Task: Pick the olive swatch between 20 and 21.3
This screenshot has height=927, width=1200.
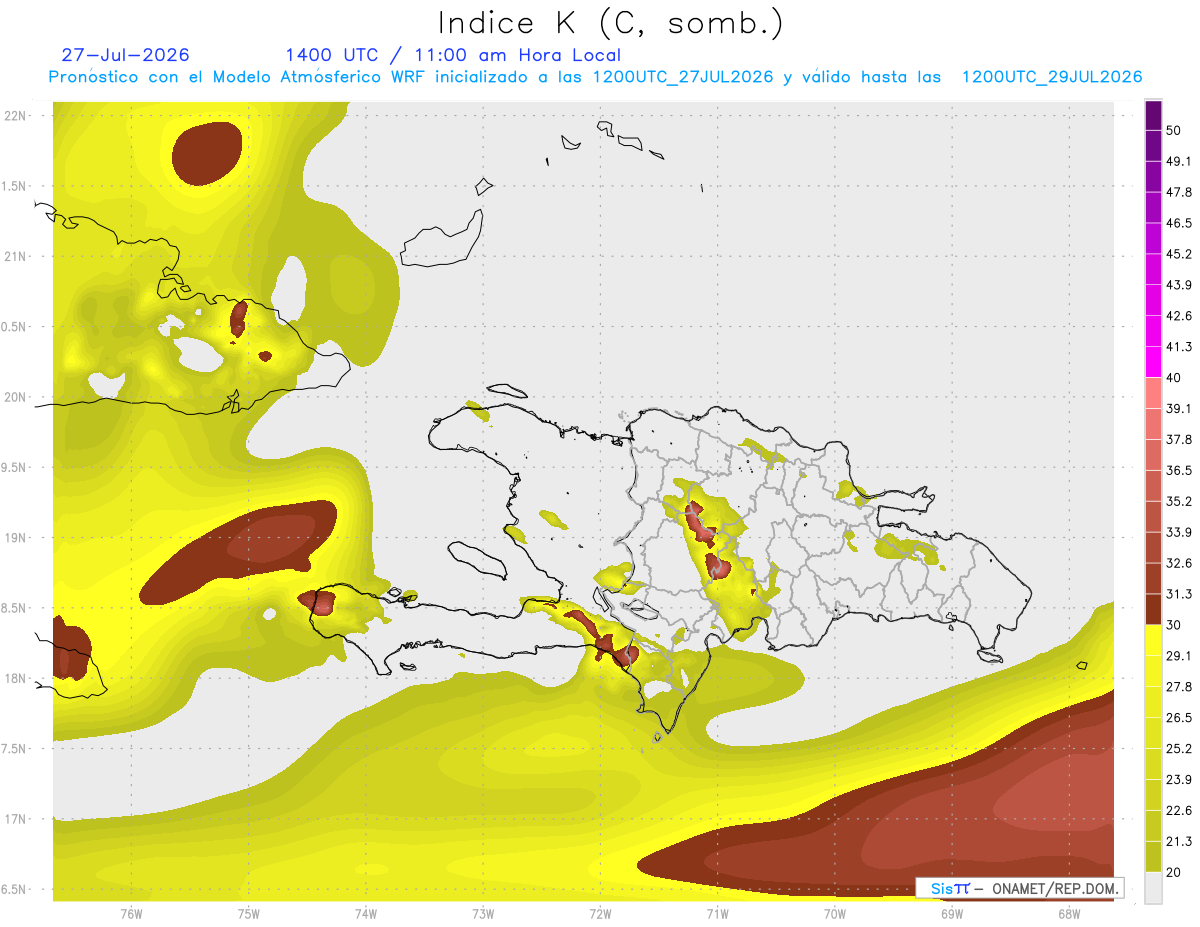Action: point(1153,857)
